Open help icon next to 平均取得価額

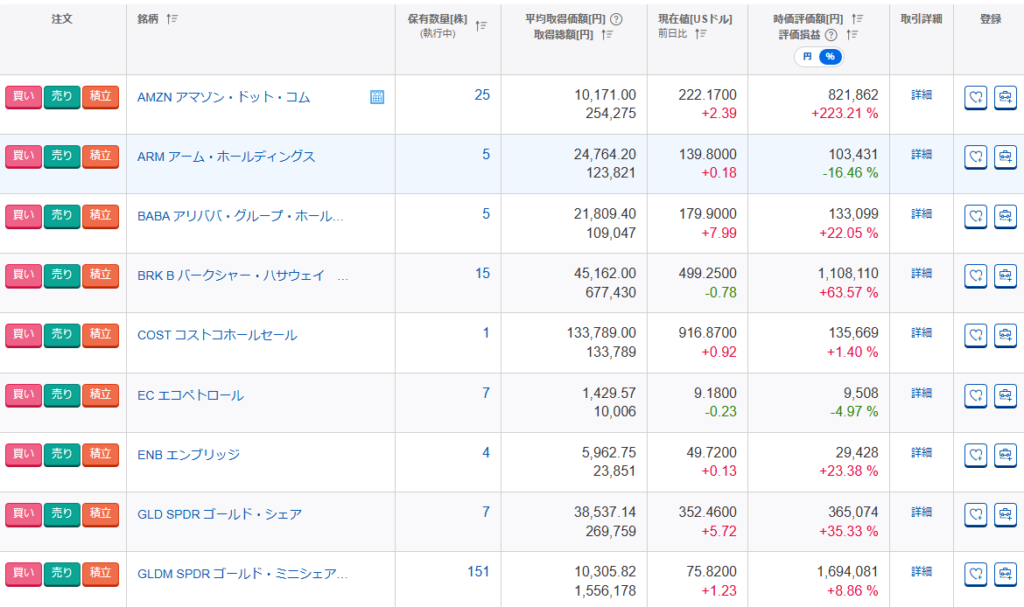tap(616, 19)
